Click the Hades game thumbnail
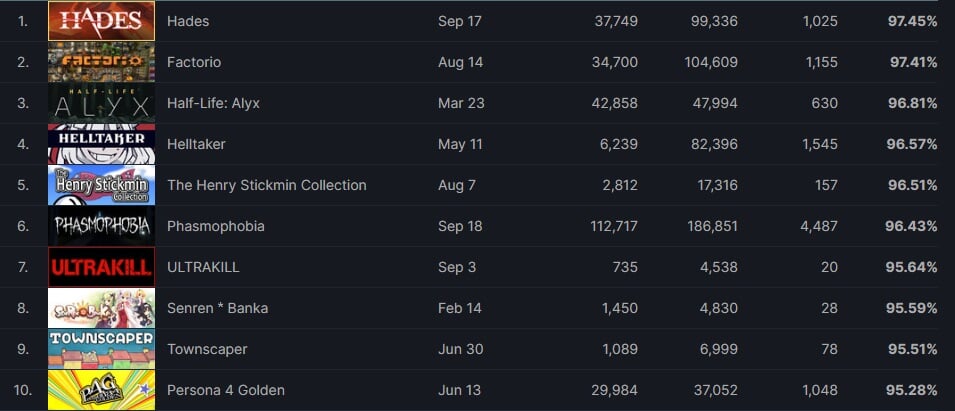Screen dimensions: 955x411 coord(101,21)
